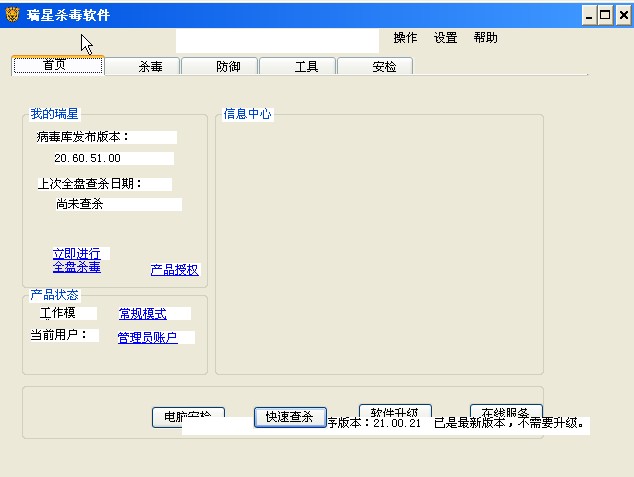Select virus database version 20.60.51.00 text

(x=87, y=158)
